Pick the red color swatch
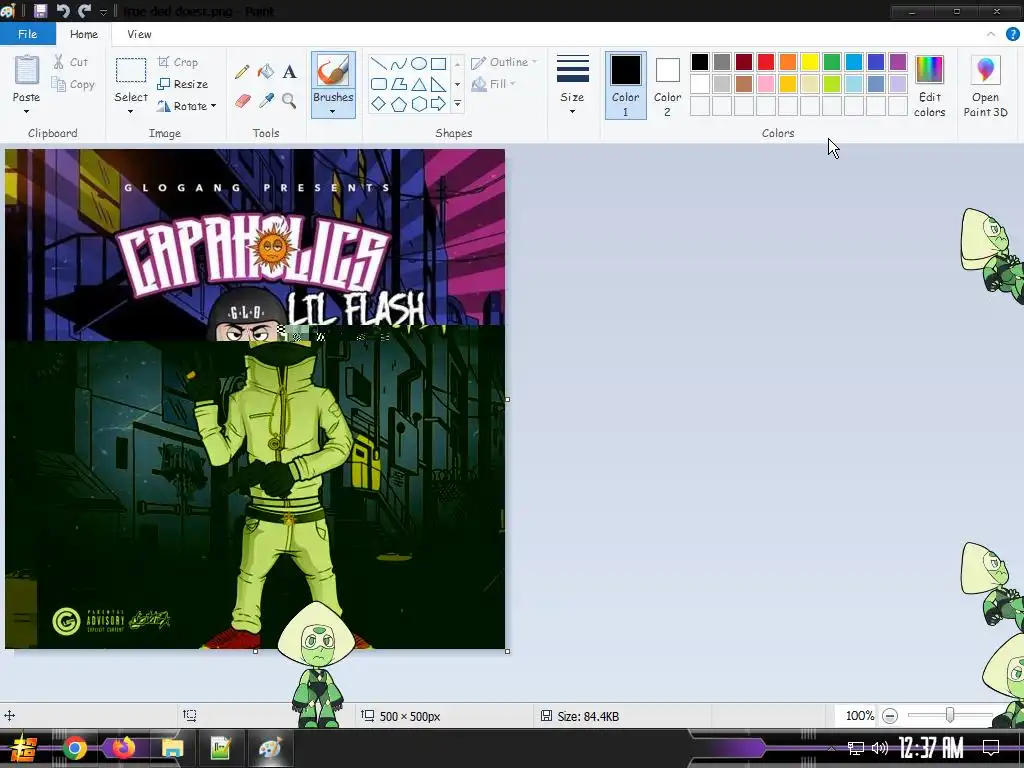 tap(765, 62)
